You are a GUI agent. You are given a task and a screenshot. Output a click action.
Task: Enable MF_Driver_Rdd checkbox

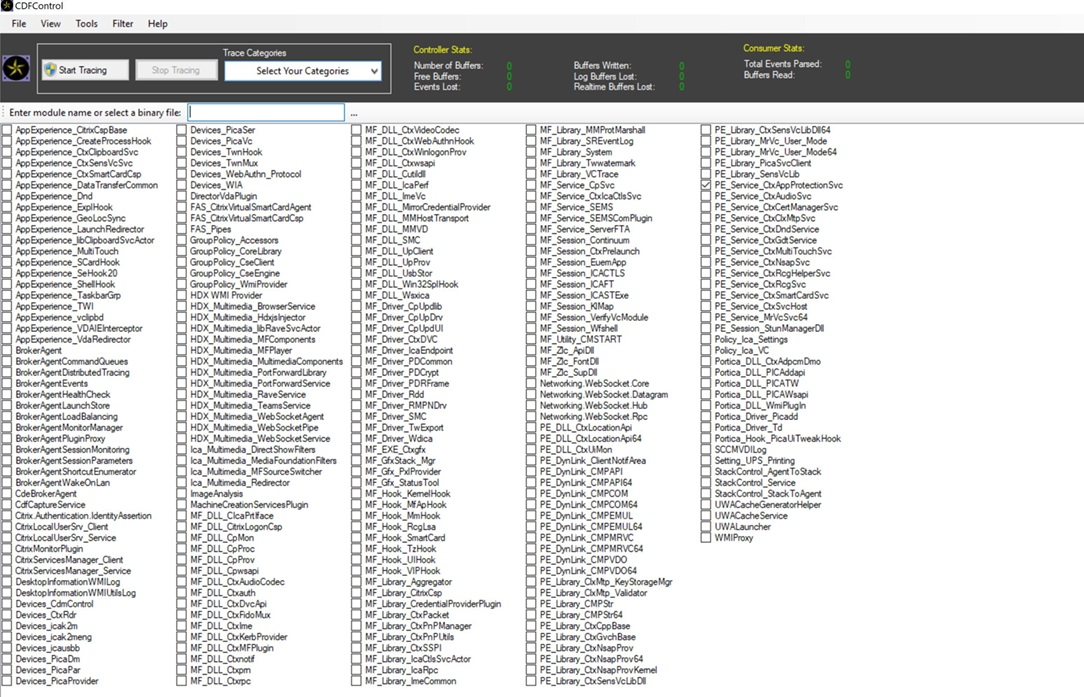click(356, 395)
